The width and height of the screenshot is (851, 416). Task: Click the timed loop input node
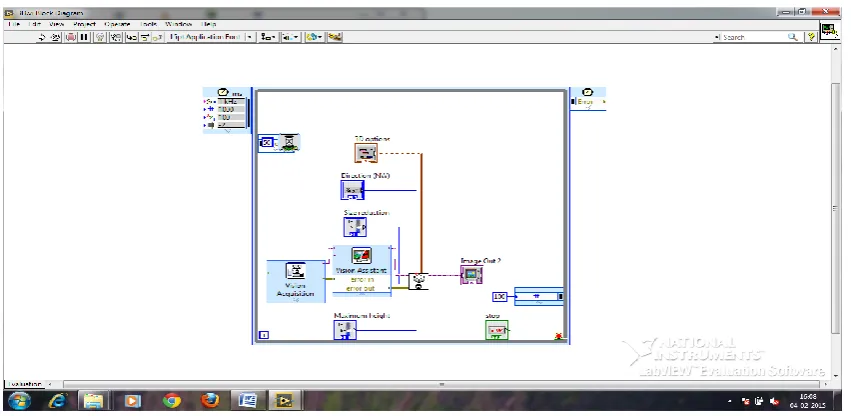(x=226, y=110)
